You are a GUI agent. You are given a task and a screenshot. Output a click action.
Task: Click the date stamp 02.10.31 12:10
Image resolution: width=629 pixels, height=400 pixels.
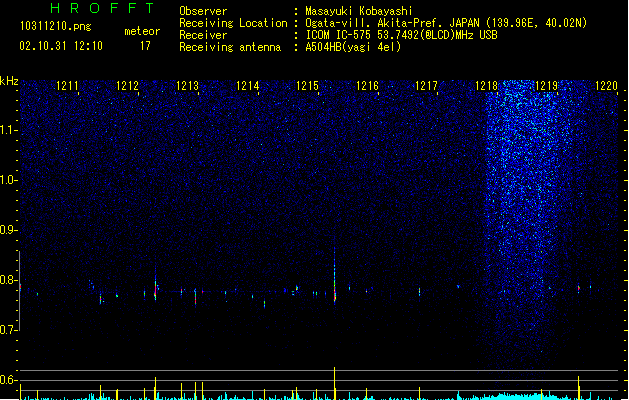[61, 46]
